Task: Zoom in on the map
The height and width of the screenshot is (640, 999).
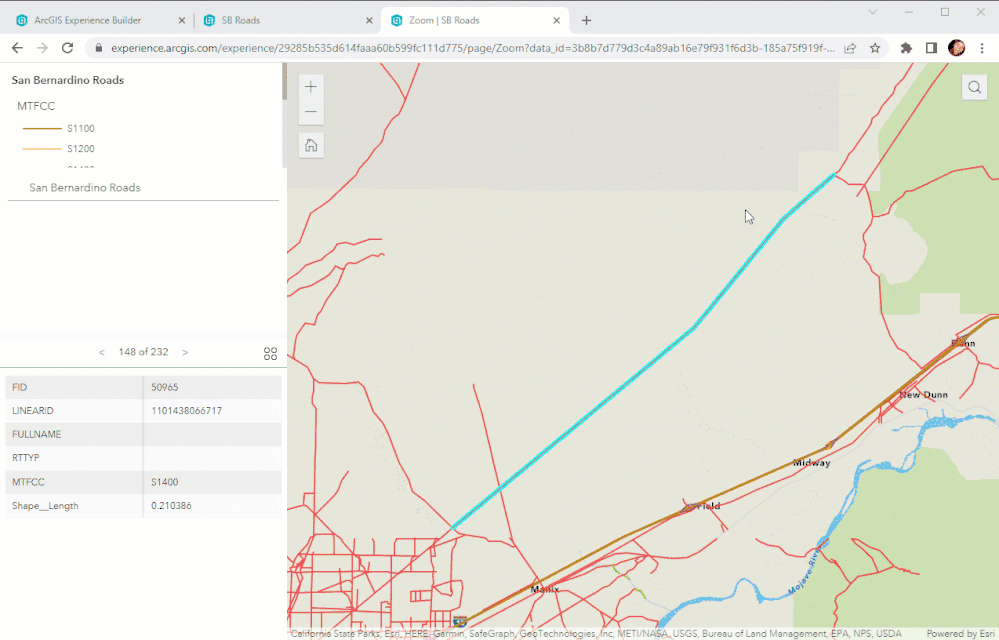Action: coord(311,87)
